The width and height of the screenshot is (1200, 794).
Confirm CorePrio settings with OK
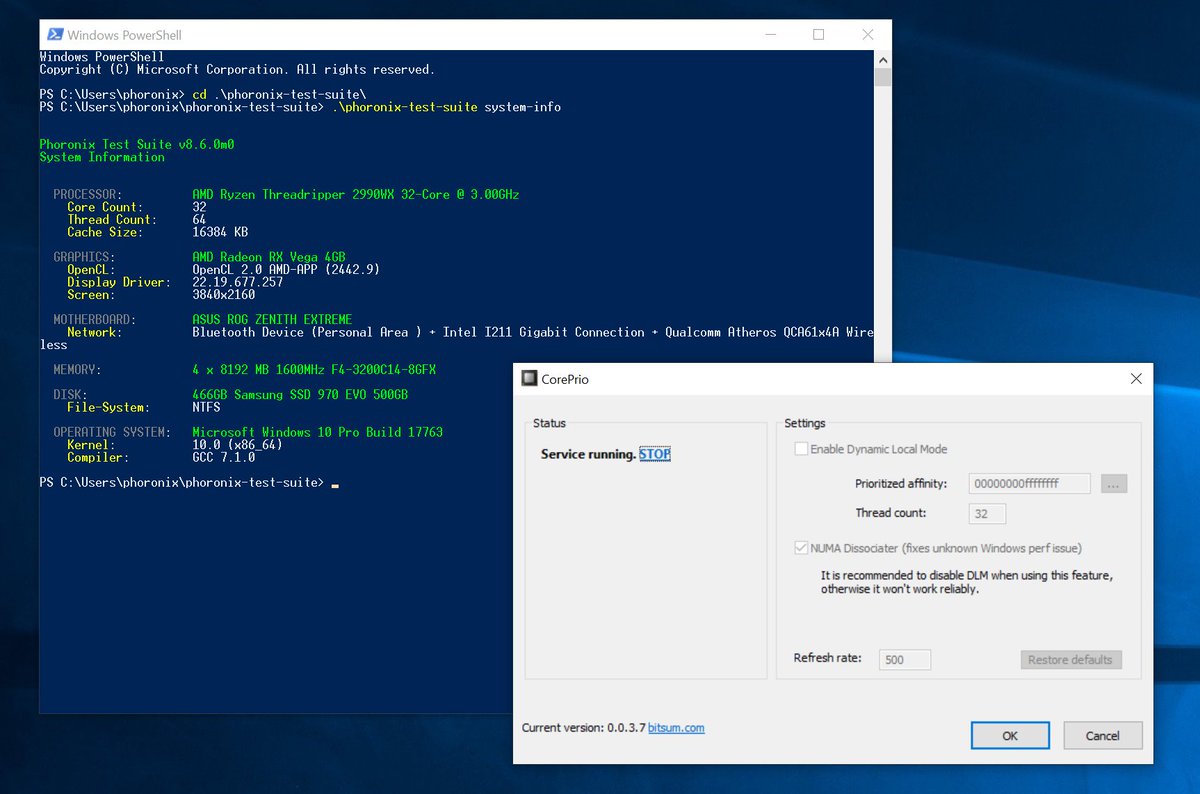[1010, 736]
